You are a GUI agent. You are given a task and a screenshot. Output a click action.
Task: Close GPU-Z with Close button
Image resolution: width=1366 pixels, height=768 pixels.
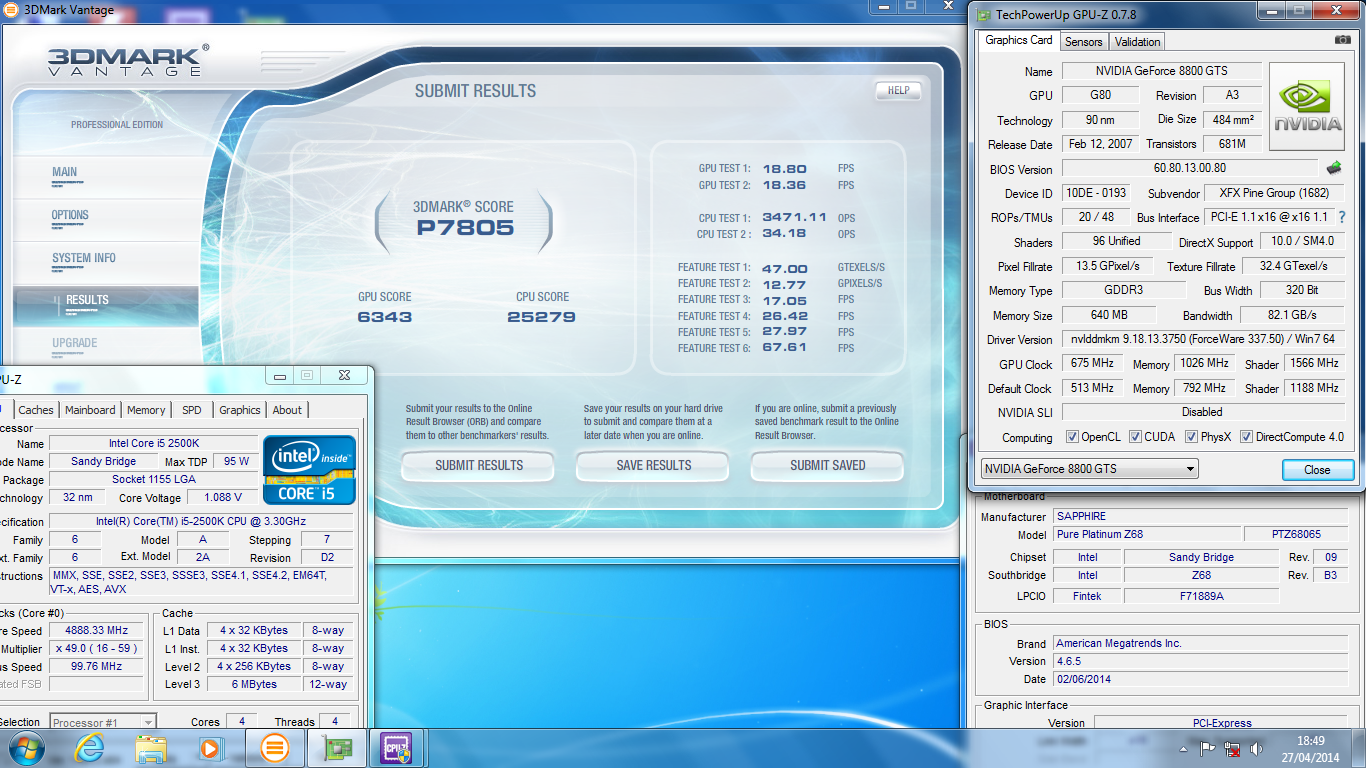[x=1317, y=470]
